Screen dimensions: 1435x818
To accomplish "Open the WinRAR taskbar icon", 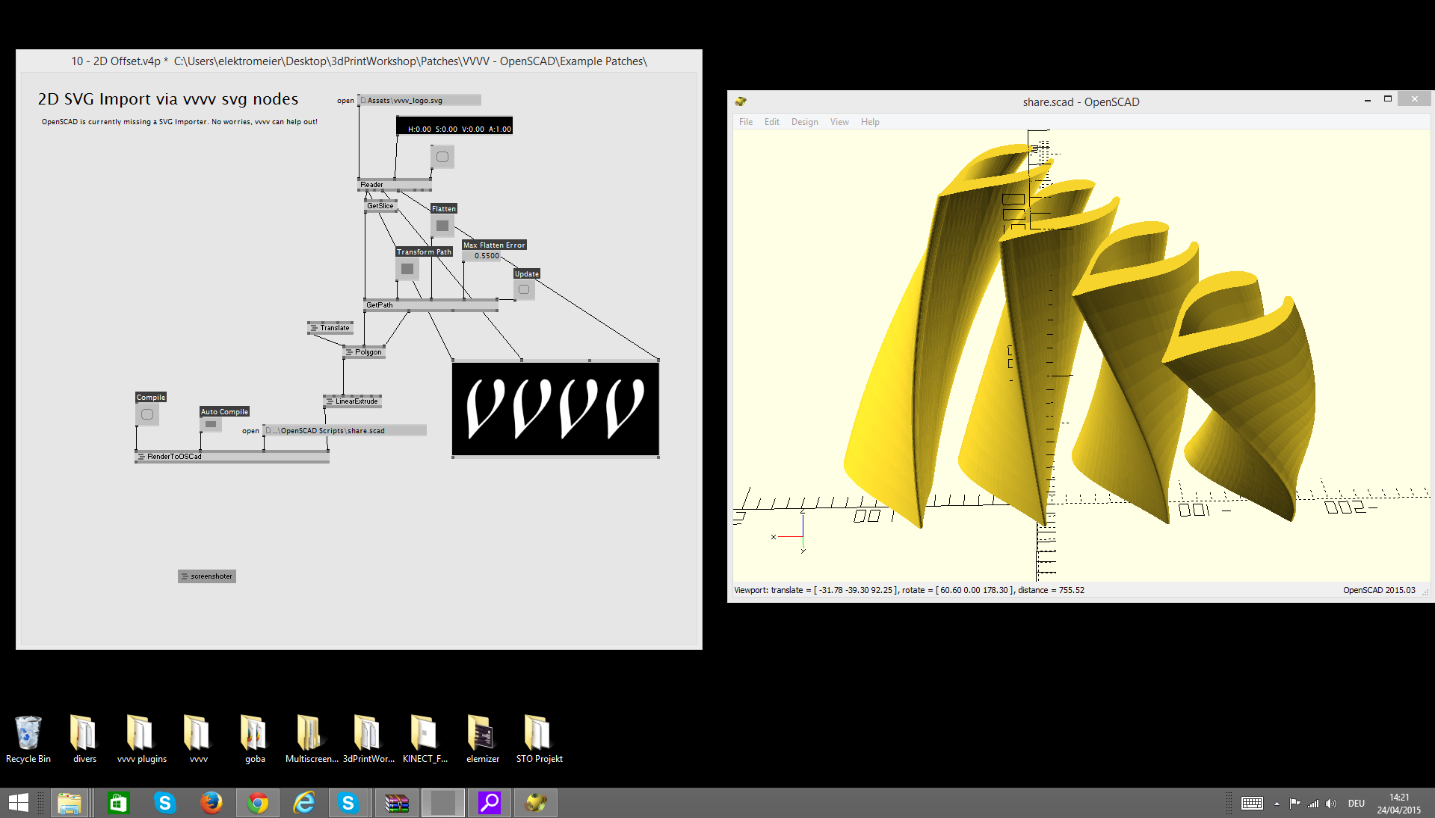I will [x=397, y=803].
